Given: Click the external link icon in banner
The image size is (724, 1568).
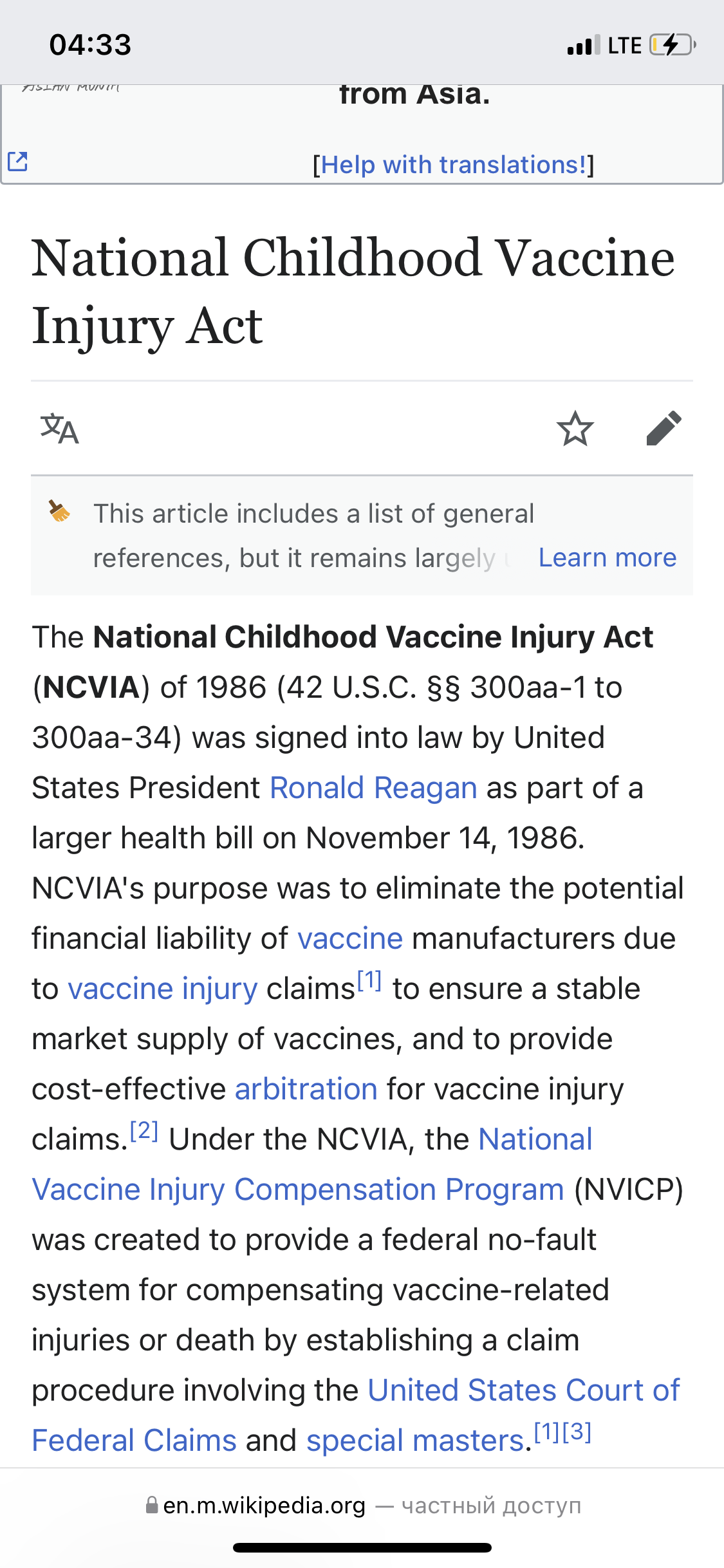Looking at the screenshot, I should click(x=17, y=162).
